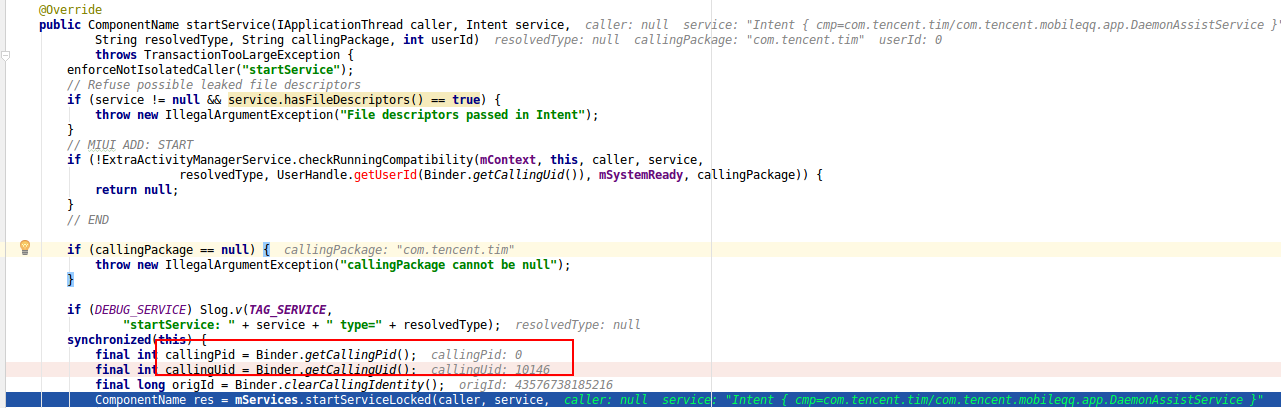Click the comment 'Refuse possible leaked file descriptors'
Screen dimensions: 1281x408
214,85
